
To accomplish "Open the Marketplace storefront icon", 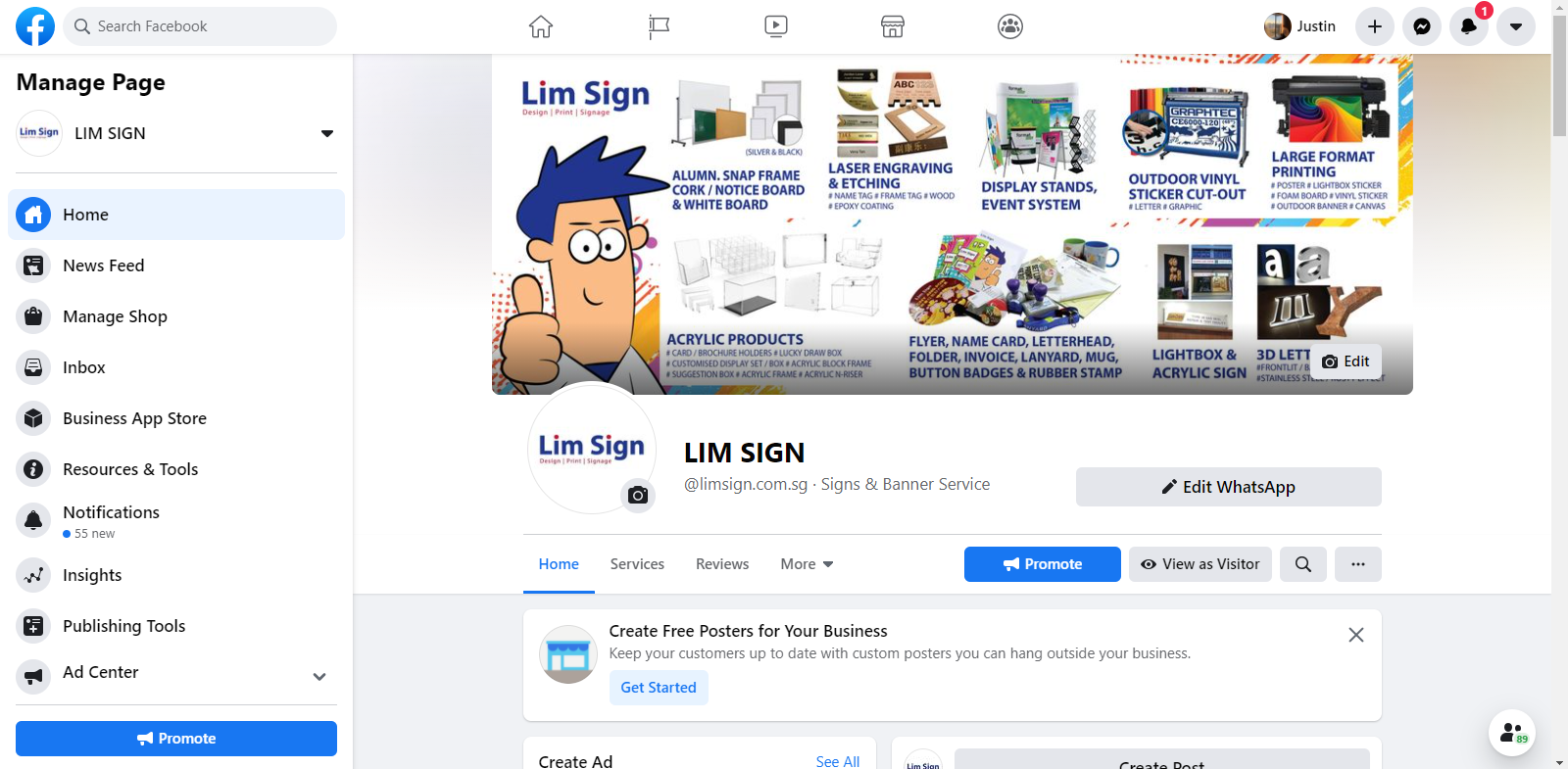I will pos(893,26).
